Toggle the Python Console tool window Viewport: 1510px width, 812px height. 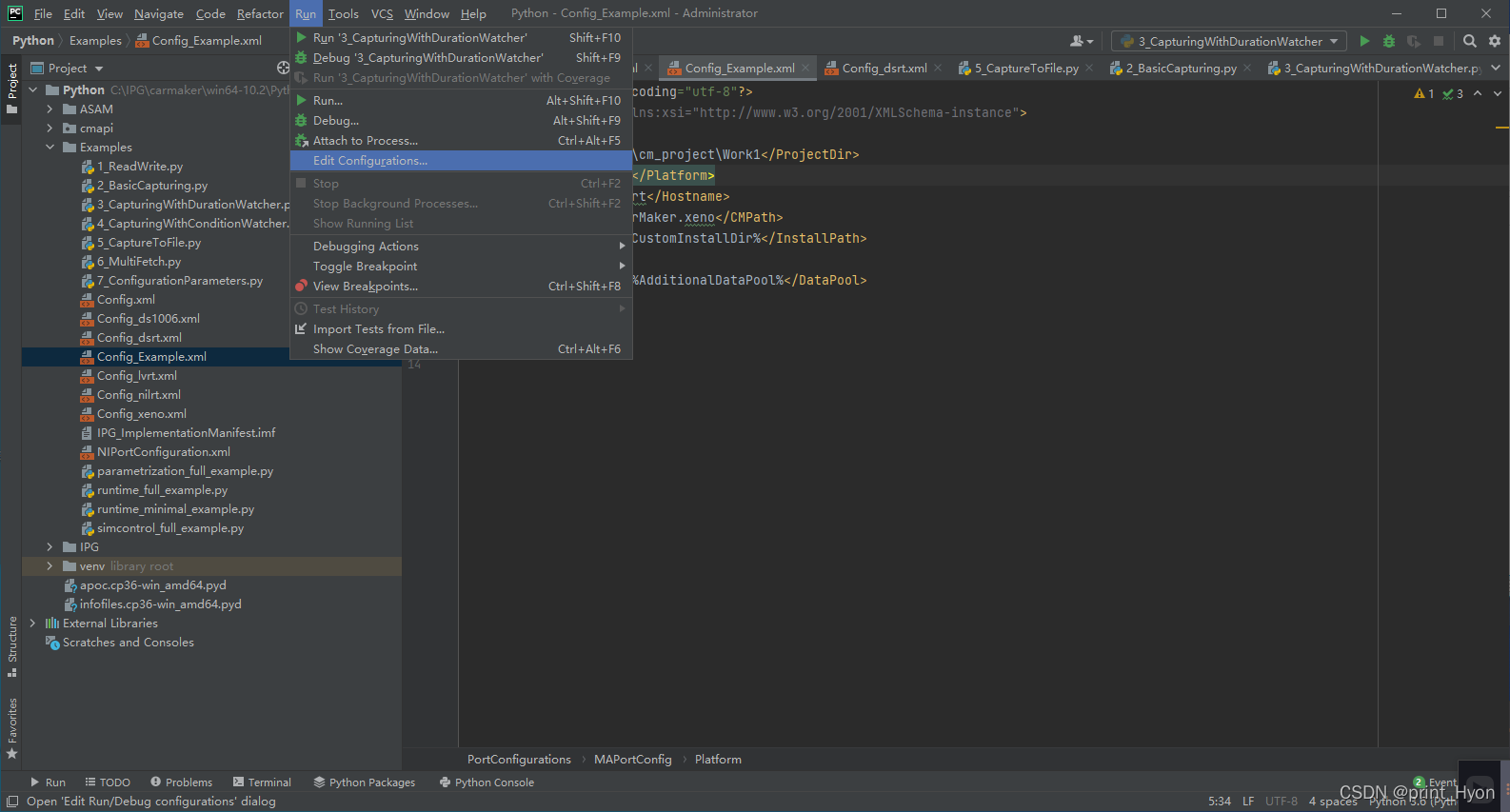coord(487,782)
